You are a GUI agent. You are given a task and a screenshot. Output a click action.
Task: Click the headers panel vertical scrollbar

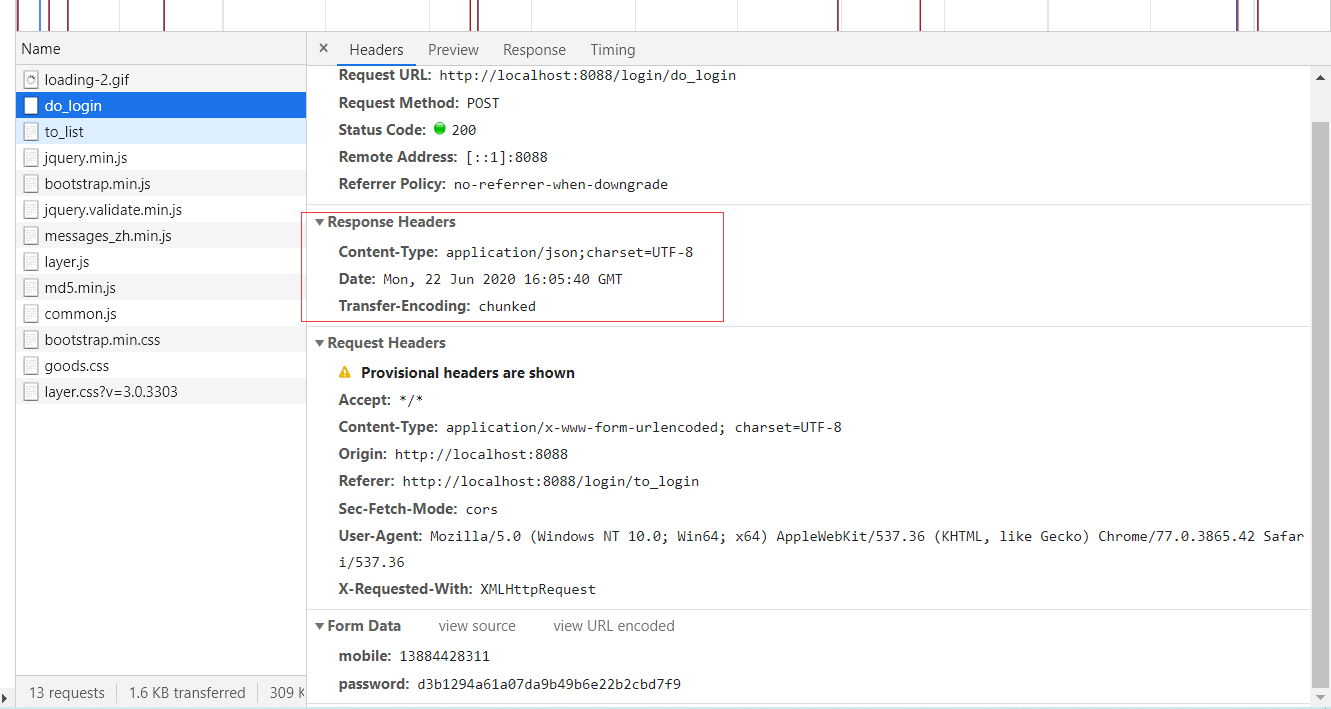click(1320, 400)
